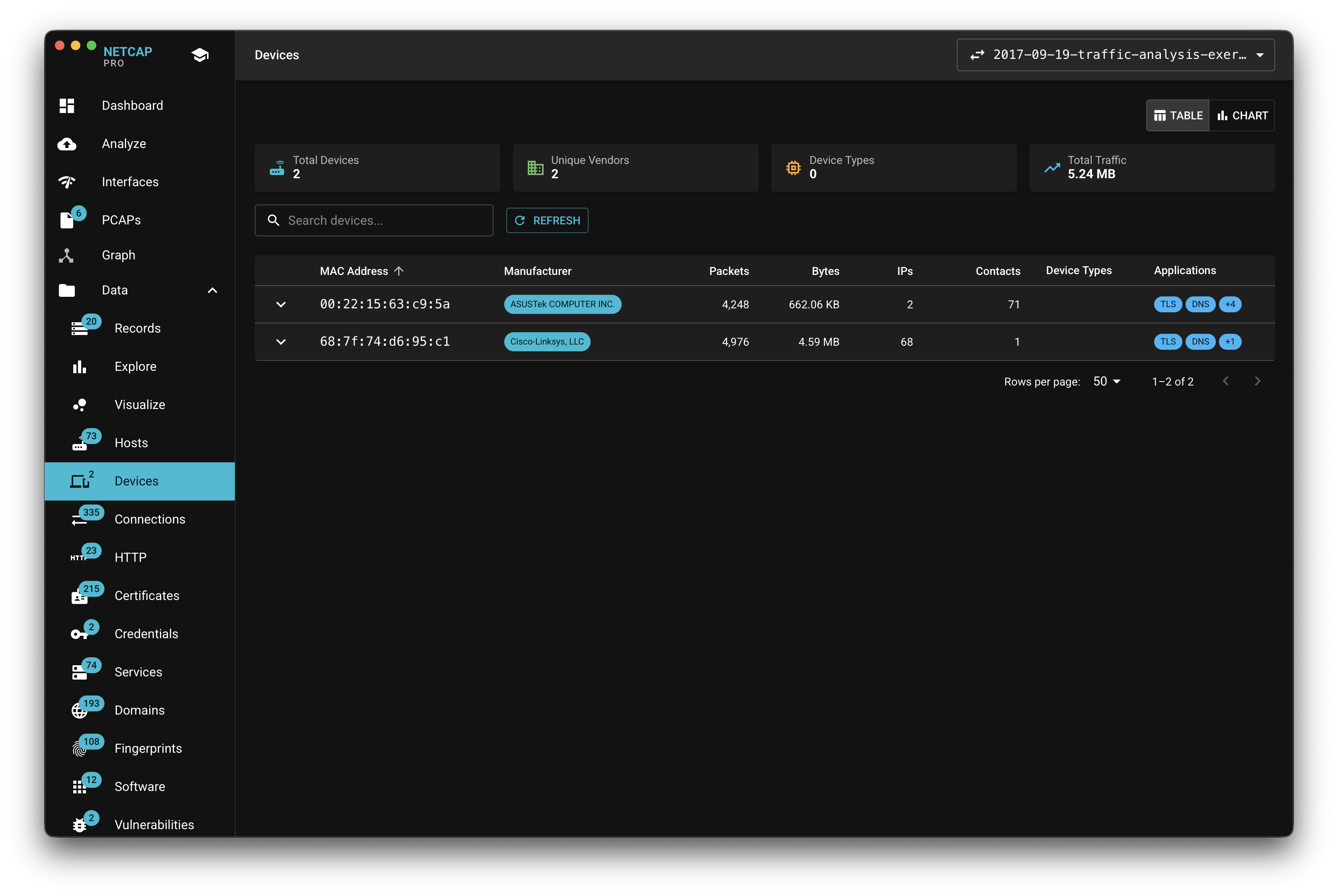
Task: Refresh the devices list
Action: [x=547, y=220]
